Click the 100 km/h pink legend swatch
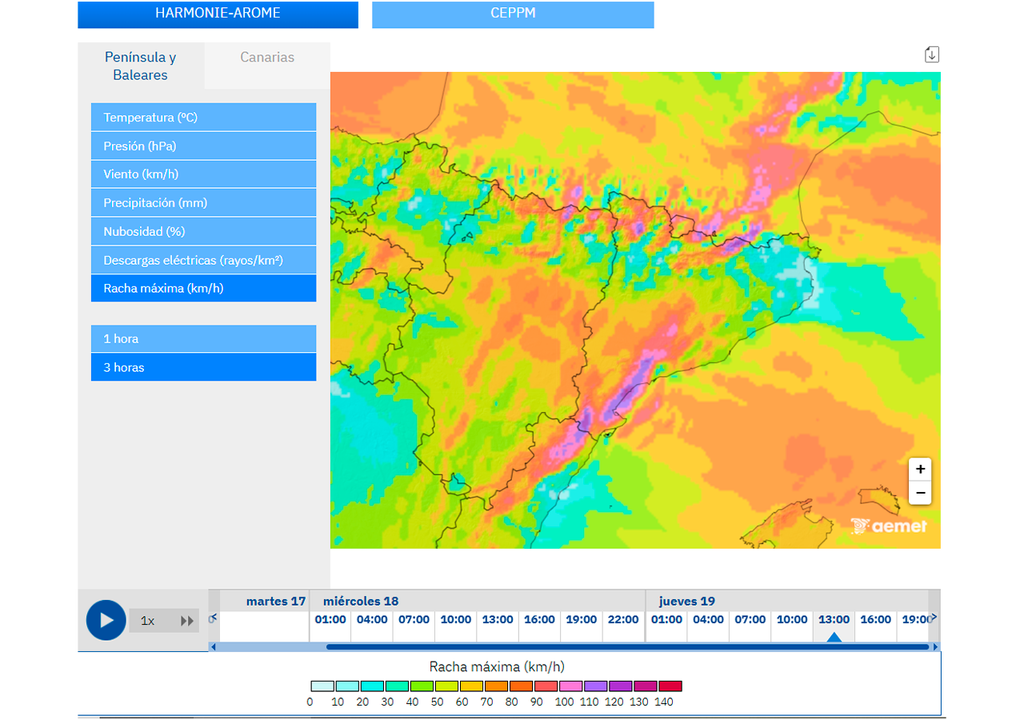This screenshot has width=1024, height=720. 570,686
